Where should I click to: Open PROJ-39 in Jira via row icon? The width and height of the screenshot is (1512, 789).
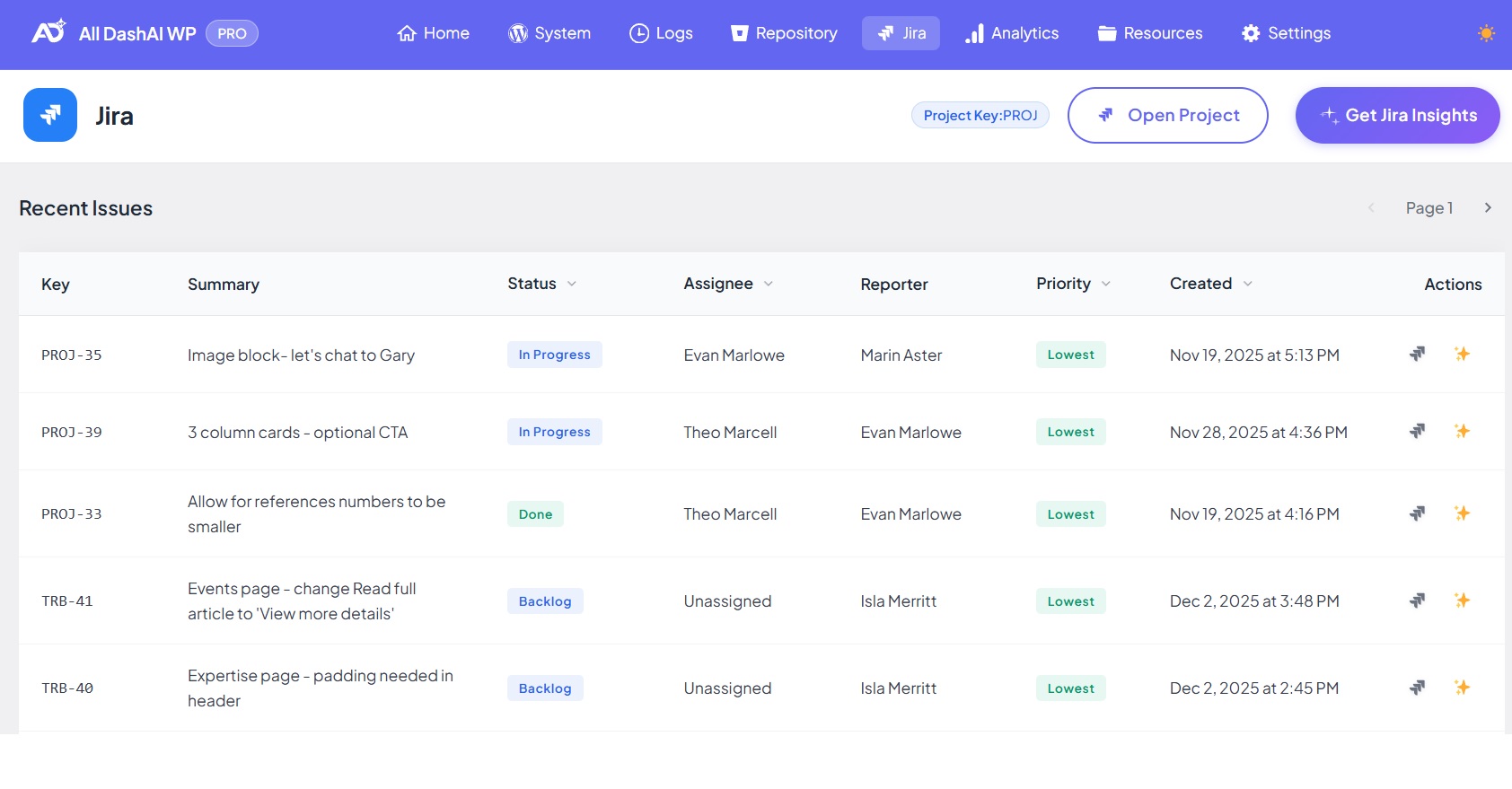(x=1417, y=431)
